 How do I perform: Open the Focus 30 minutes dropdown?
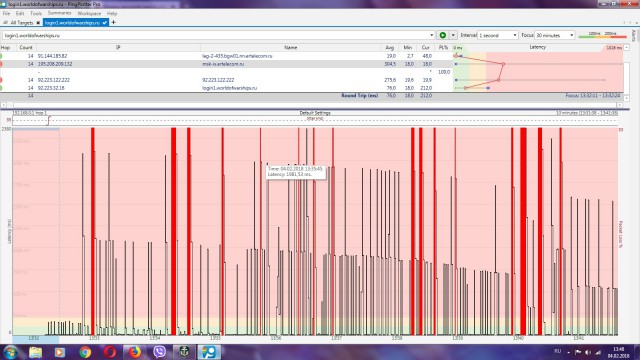(554, 36)
